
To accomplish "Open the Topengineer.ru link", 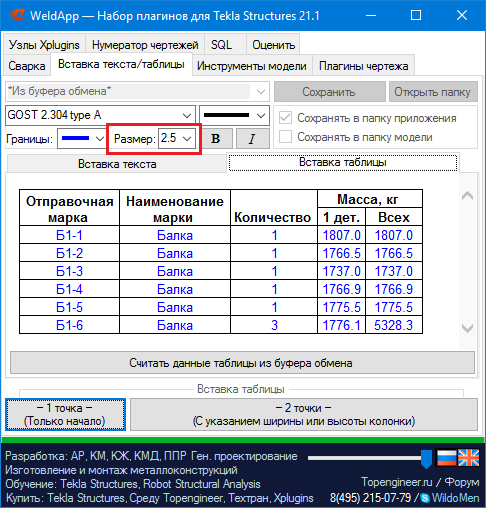I will tap(397, 482).
